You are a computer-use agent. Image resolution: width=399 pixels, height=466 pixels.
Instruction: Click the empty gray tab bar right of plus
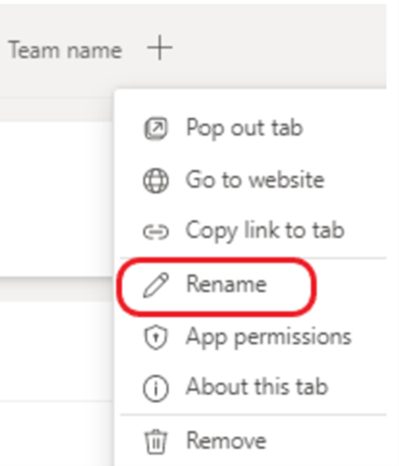(x=280, y=48)
